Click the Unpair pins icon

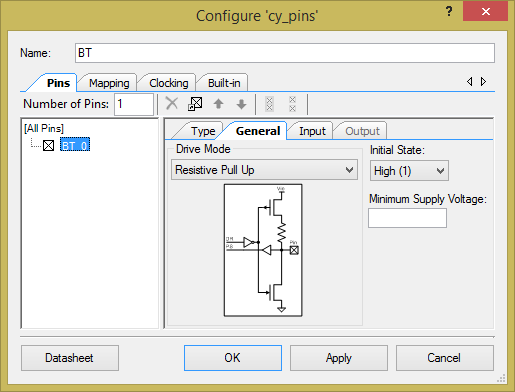[x=292, y=104]
